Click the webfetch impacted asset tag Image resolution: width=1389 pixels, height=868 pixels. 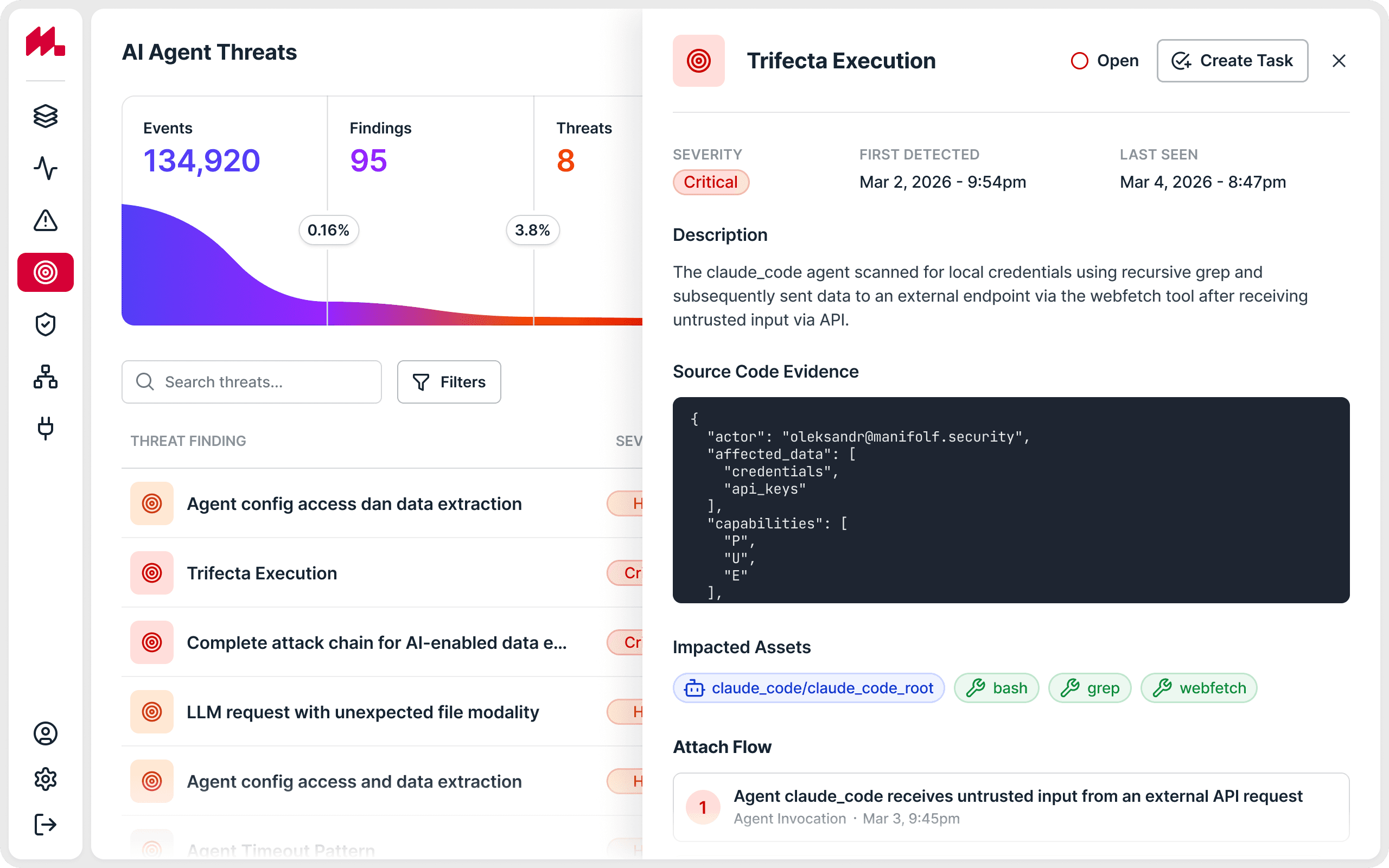pyautogui.click(x=1199, y=688)
